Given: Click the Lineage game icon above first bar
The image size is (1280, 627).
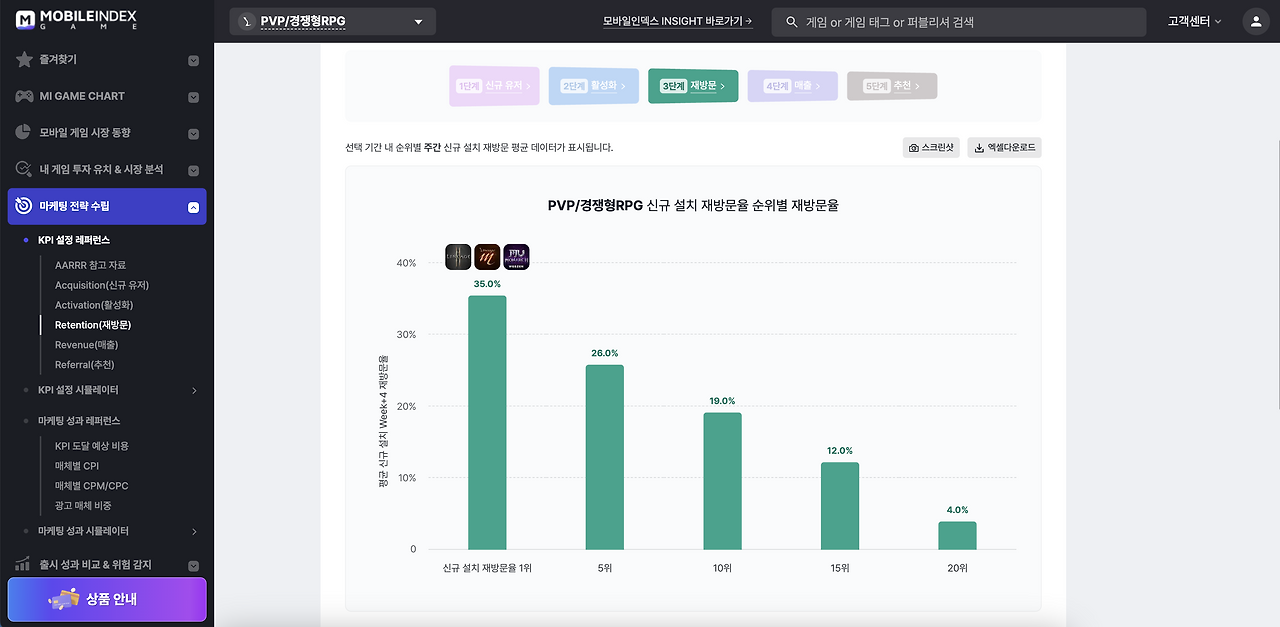Looking at the screenshot, I should pos(458,257).
